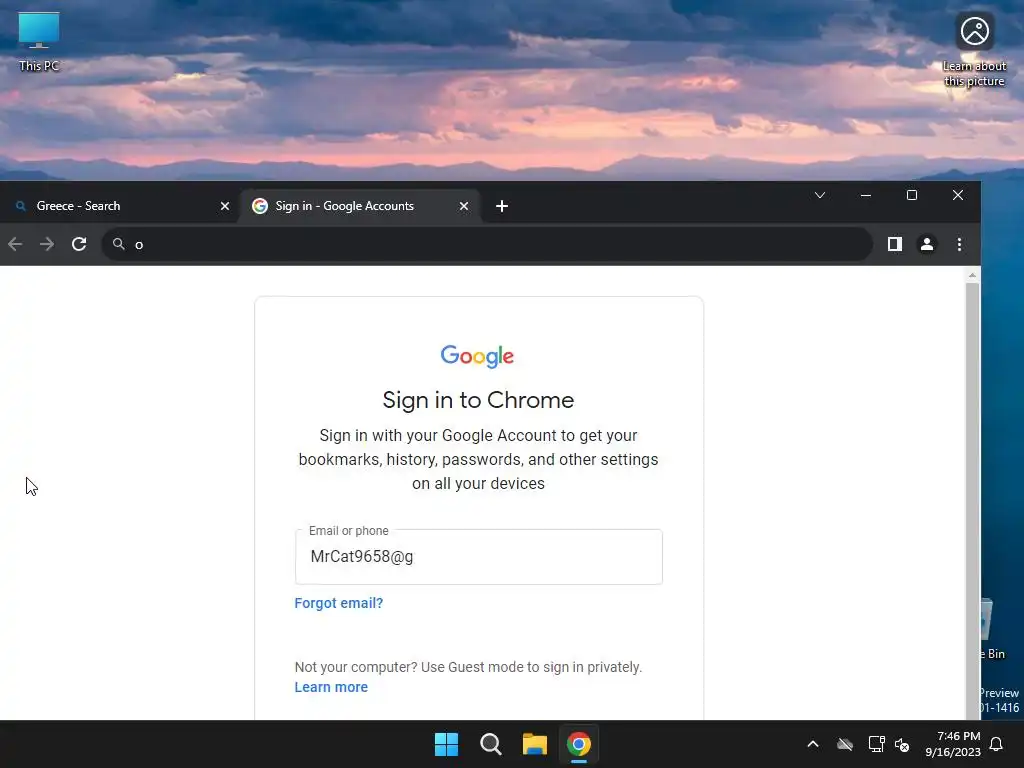This screenshot has height=768, width=1024.
Task: Click the Chrome taskbar icon
Action: pos(579,744)
